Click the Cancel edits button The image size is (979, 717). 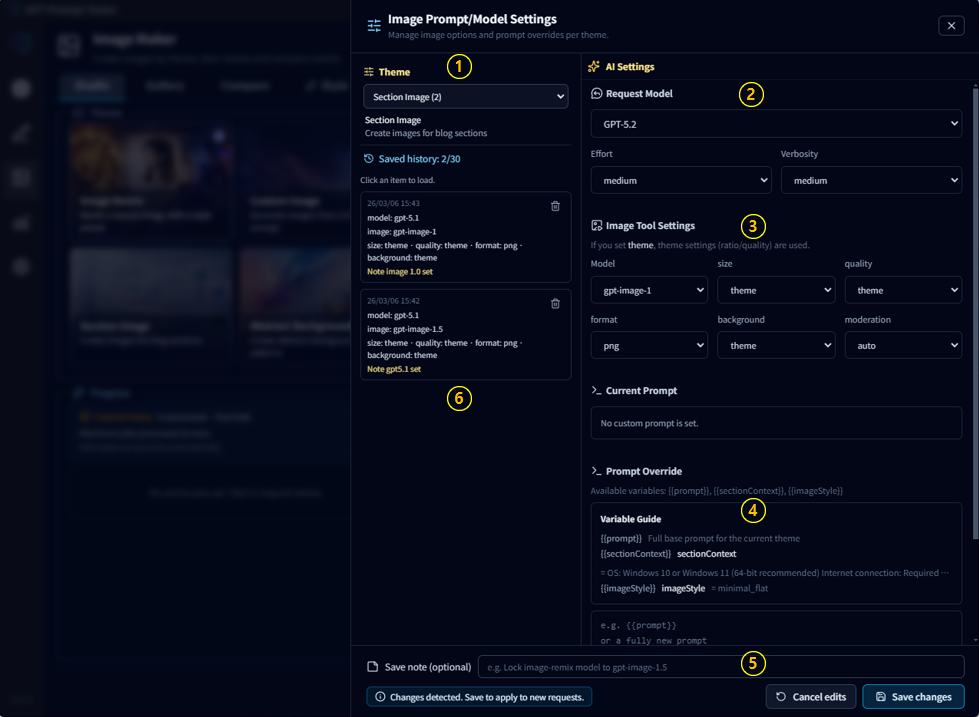coord(810,697)
